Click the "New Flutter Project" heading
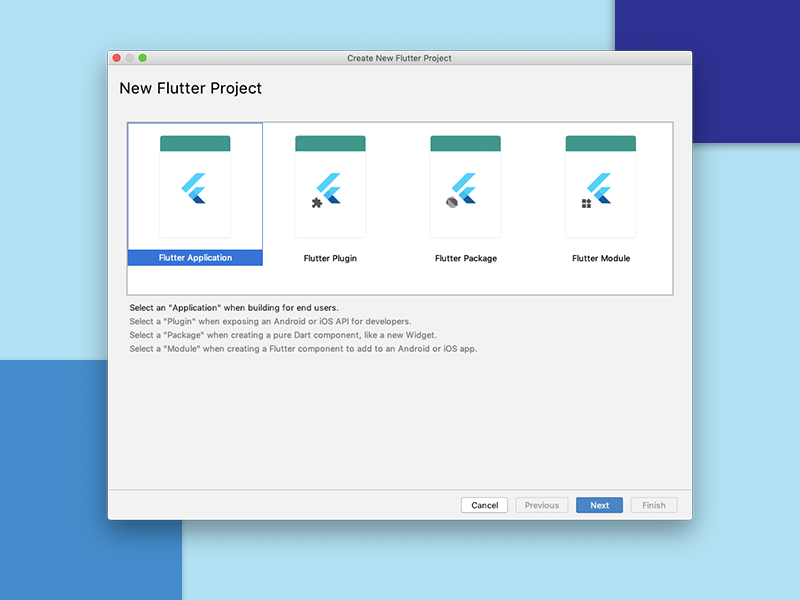This screenshot has height=600, width=800. coord(190,88)
